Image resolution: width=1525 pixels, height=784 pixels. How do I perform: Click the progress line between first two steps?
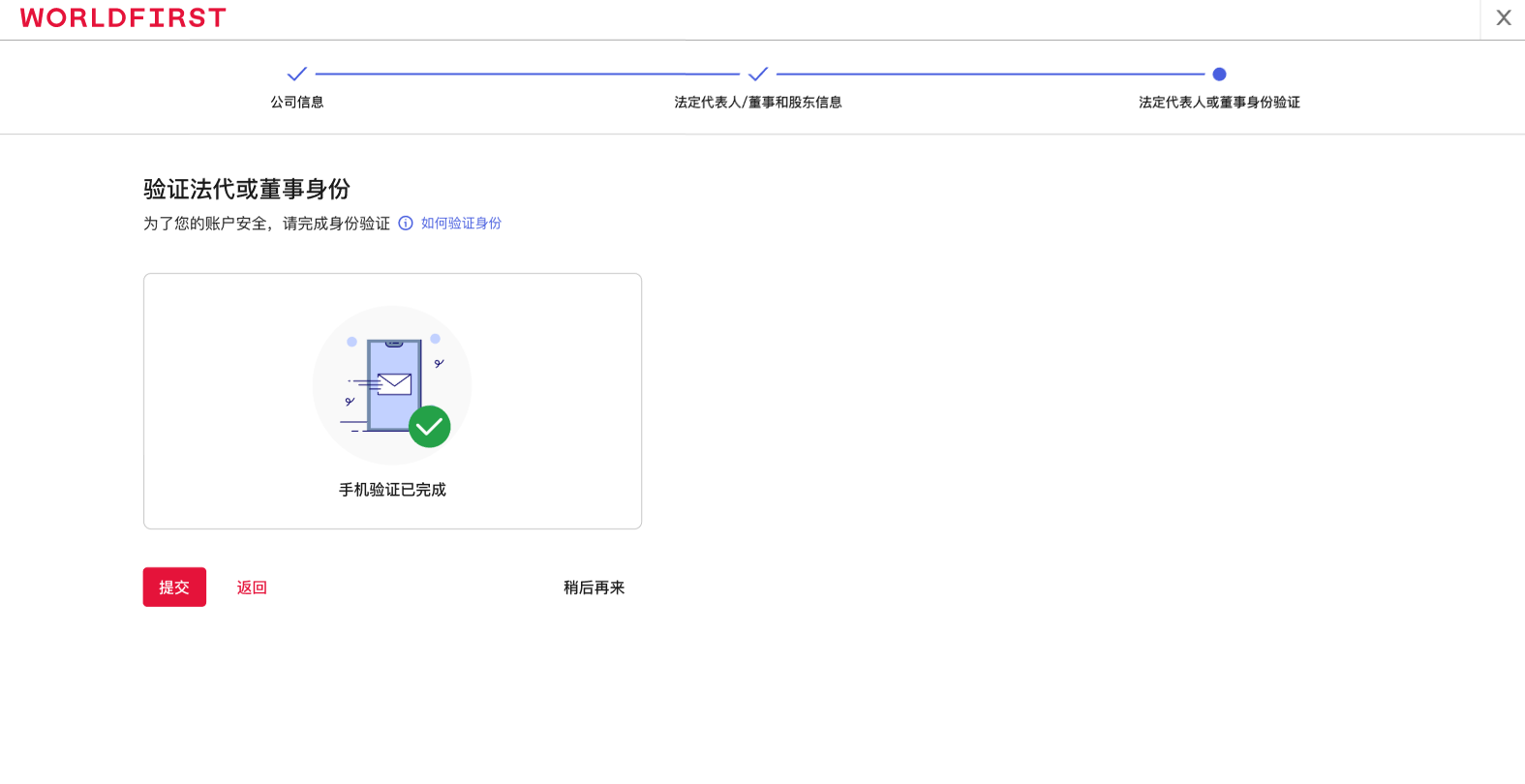click(x=528, y=74)
